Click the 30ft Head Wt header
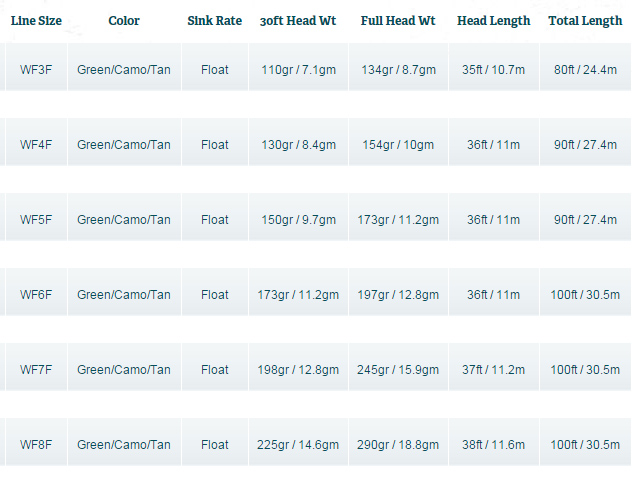 pyautogui.click(x=298, y=21)
